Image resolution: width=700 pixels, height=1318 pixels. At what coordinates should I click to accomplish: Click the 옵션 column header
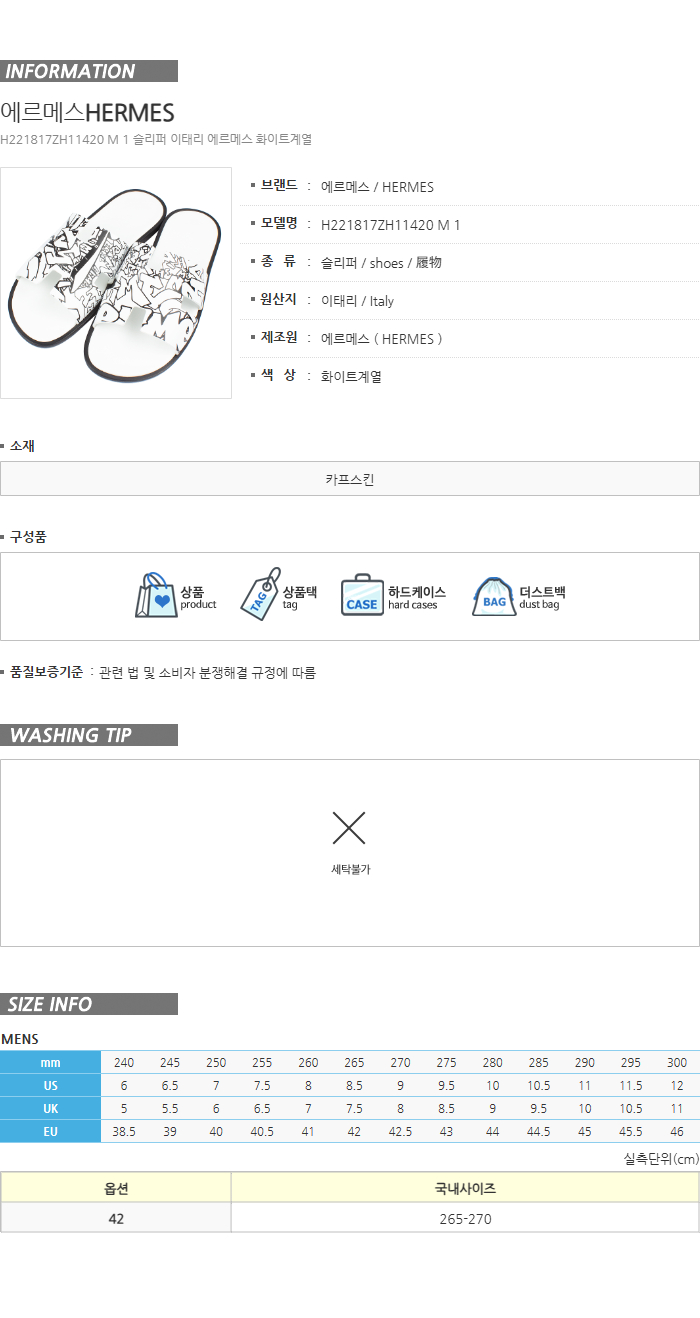(116, 1188)
